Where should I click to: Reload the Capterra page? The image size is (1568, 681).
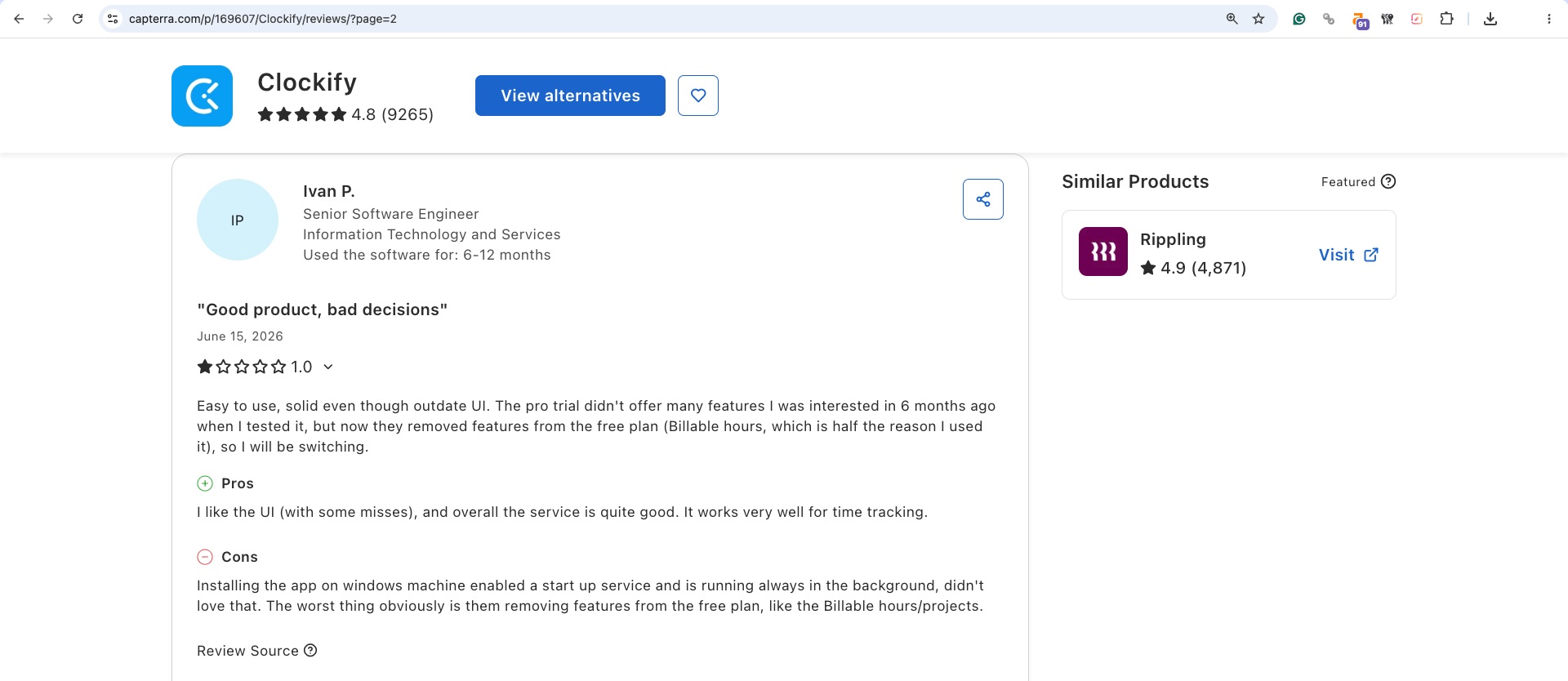pyautogui.click(x=78, y=19)
